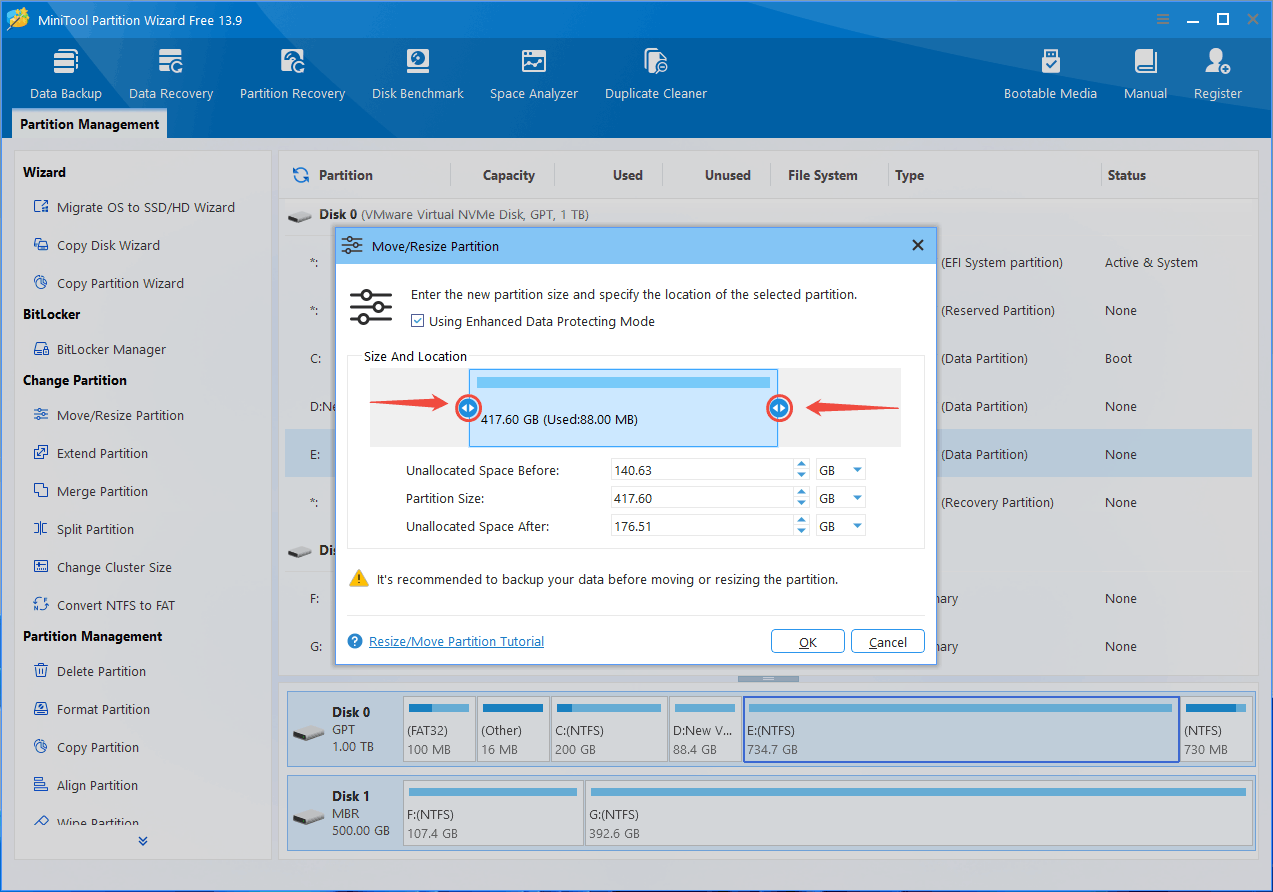Click right resize handle of partition bar
This screenshot has height=892, width=1273.
coord(779,407)
